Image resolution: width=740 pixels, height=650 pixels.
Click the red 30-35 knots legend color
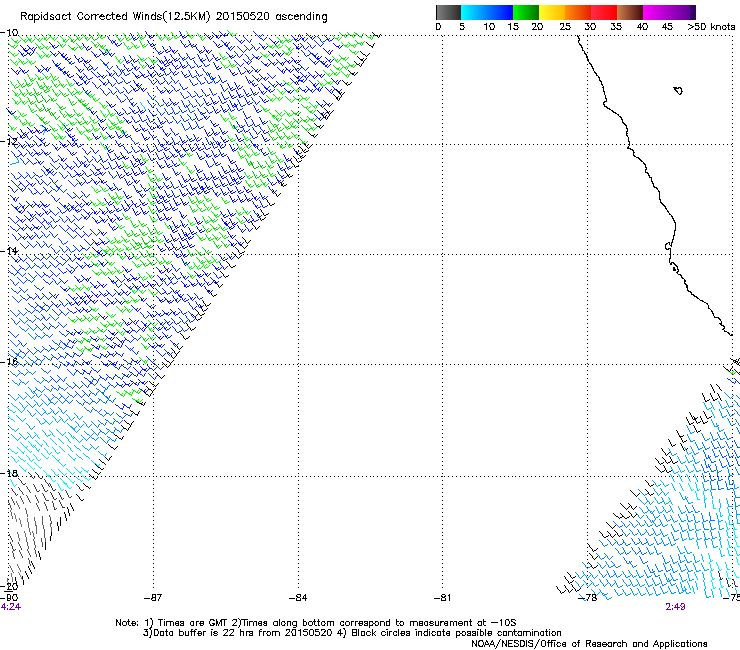[604, 12]
